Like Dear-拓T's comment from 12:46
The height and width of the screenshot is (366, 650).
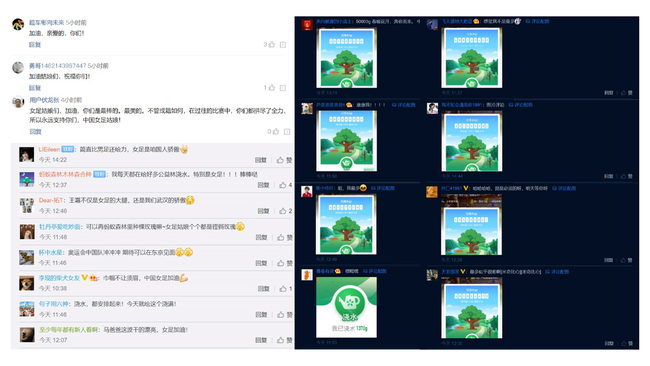click(283, 211)
